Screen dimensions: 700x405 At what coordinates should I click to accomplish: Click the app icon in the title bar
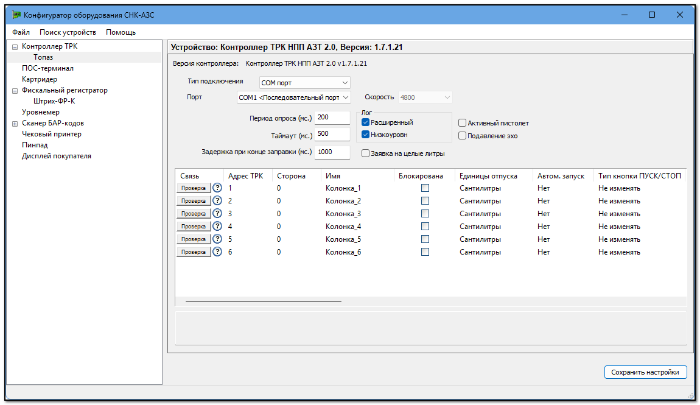click(17, 15)
